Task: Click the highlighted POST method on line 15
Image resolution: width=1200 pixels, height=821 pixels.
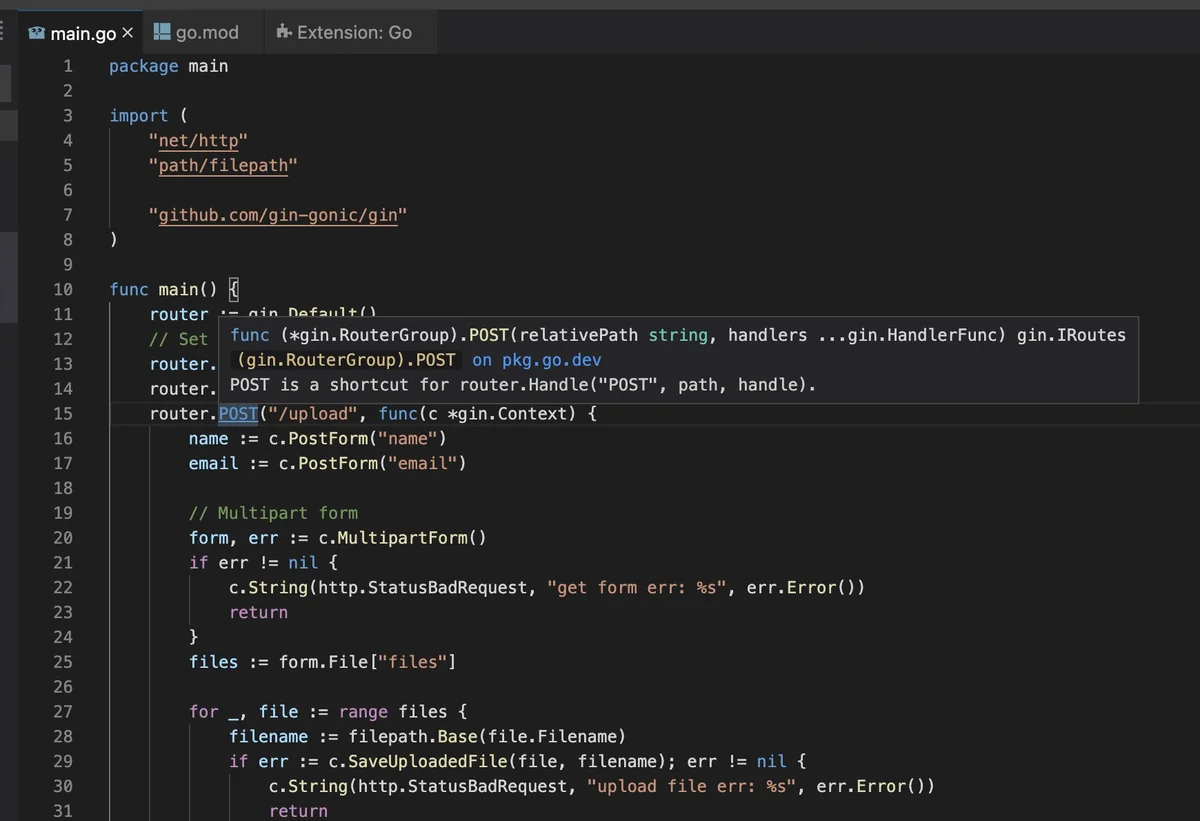Action: [x=238, y=414]
